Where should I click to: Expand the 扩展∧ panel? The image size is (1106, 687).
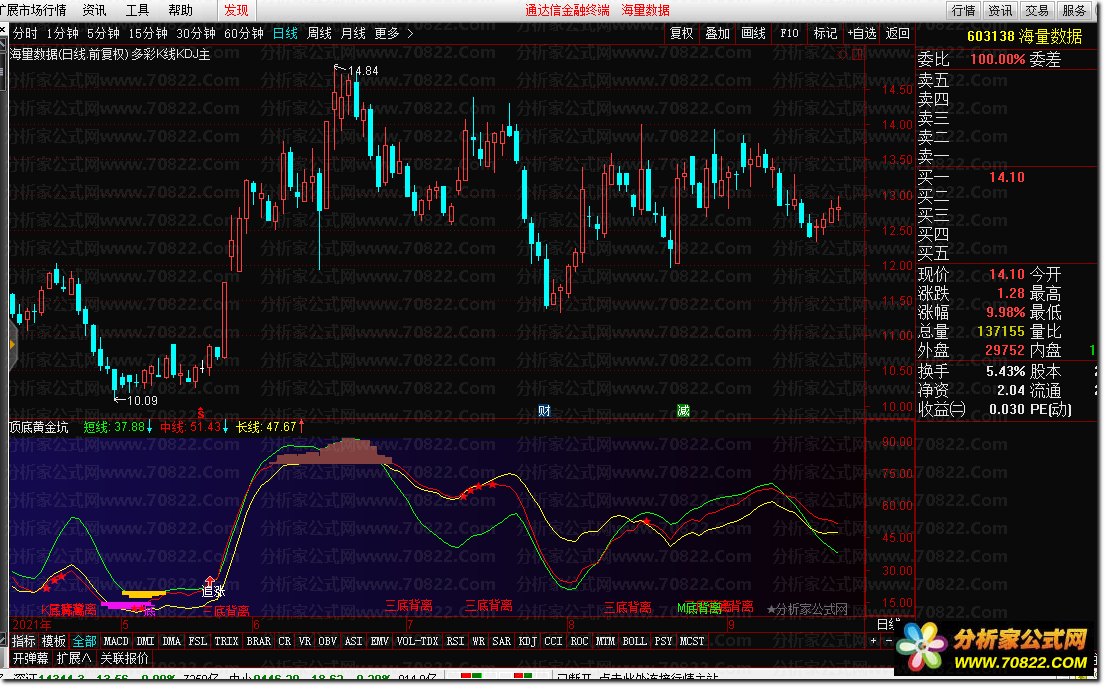(x=74, y=658)
